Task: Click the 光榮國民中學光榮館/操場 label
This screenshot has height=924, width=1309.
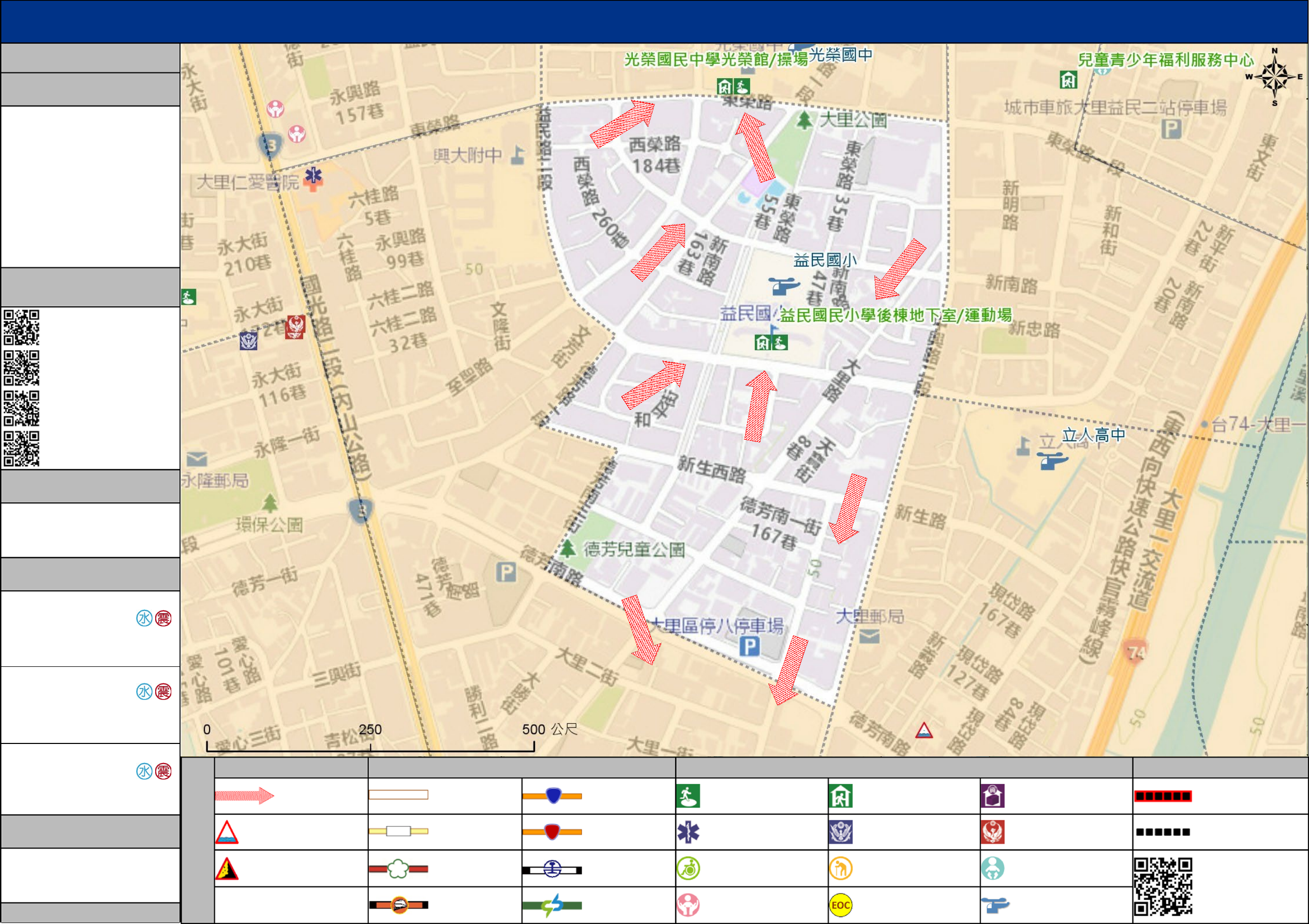Action: point(716,59)
